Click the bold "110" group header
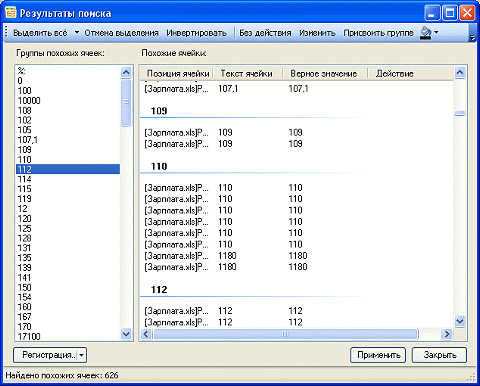Screen dimensions: 480x386 click(x=159, y=166)
